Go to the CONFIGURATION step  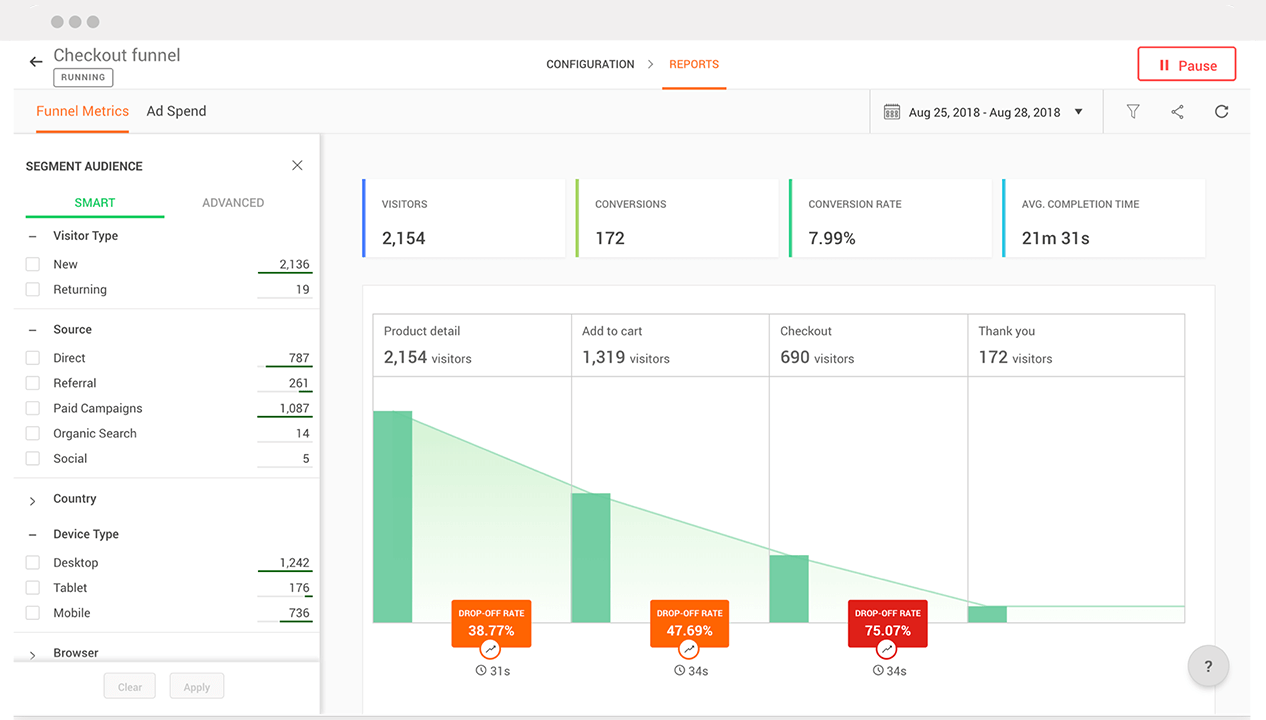click(x=590, y=64)
